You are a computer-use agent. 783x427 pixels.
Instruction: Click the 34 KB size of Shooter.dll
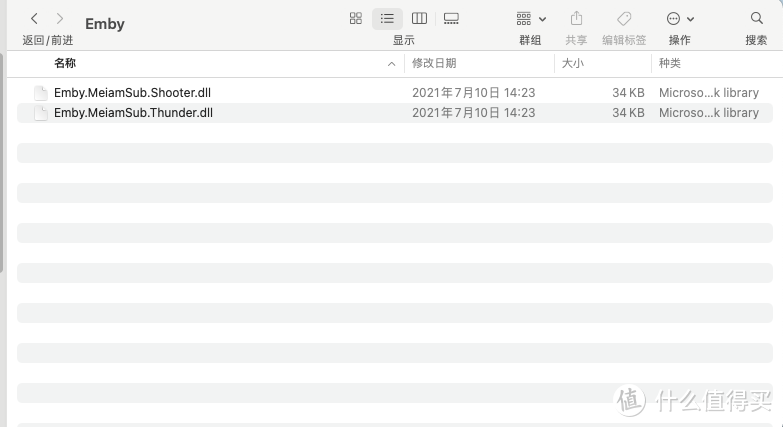(x=628, y=93)
